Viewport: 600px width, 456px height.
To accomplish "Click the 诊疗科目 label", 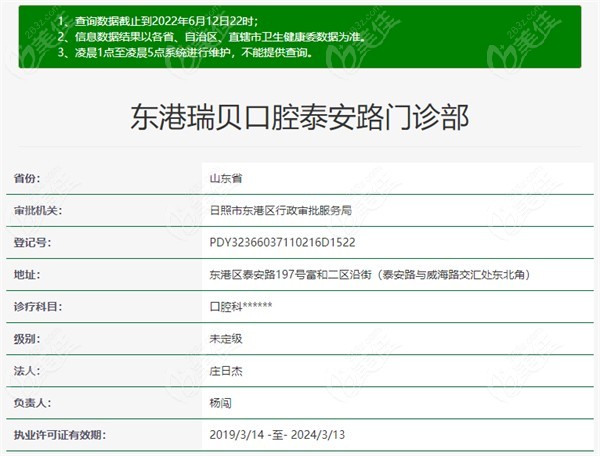I will point(38,306).
